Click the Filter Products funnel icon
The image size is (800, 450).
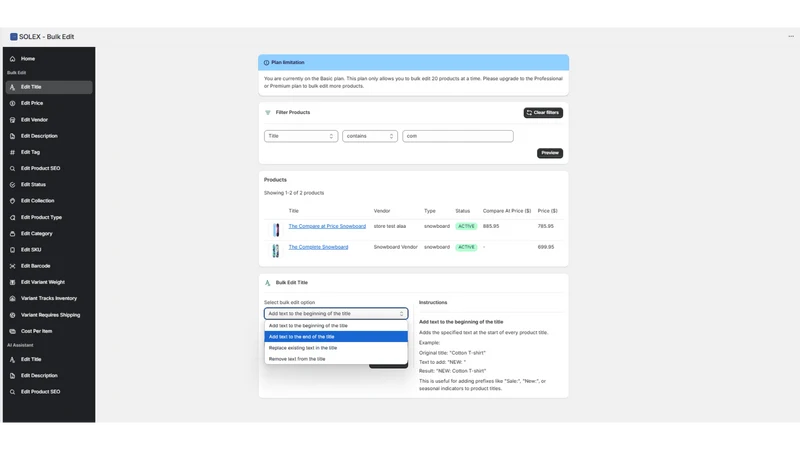(x=268, y=113)
